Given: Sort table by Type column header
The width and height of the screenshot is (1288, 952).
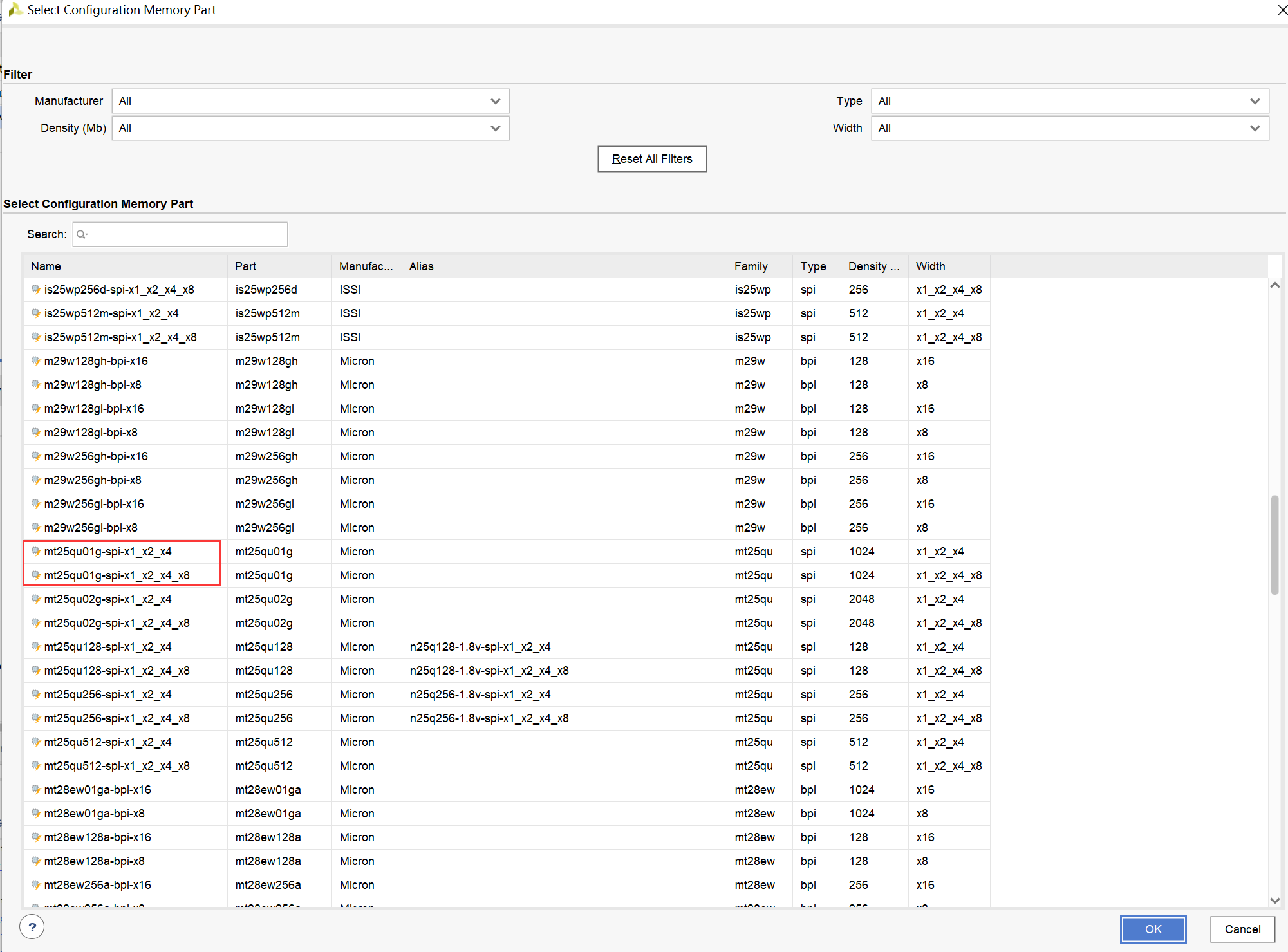Looking at the screenshot, I should tap(816, 266).
